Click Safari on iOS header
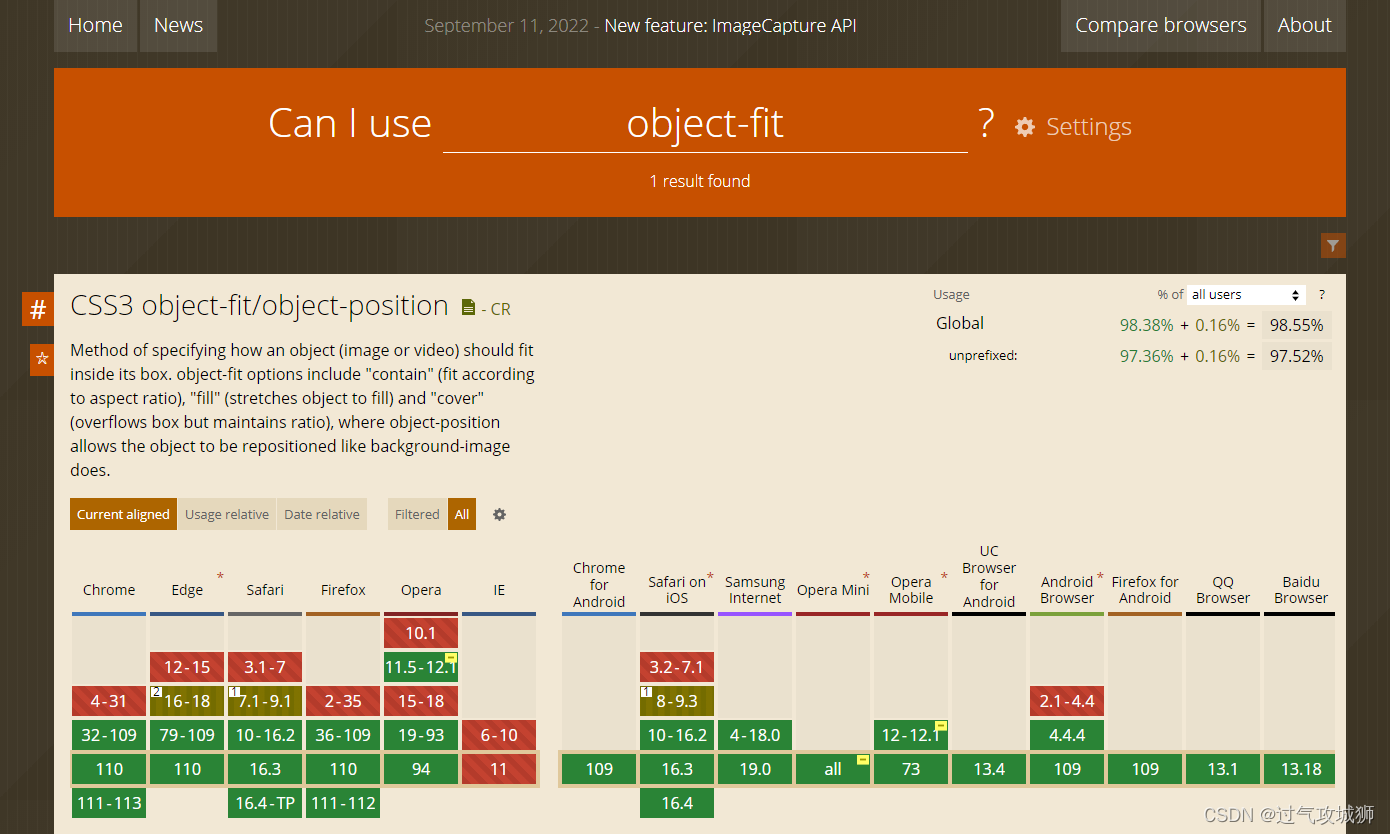1390x834 pixels. pyautogui.click(x=677, y=590)
